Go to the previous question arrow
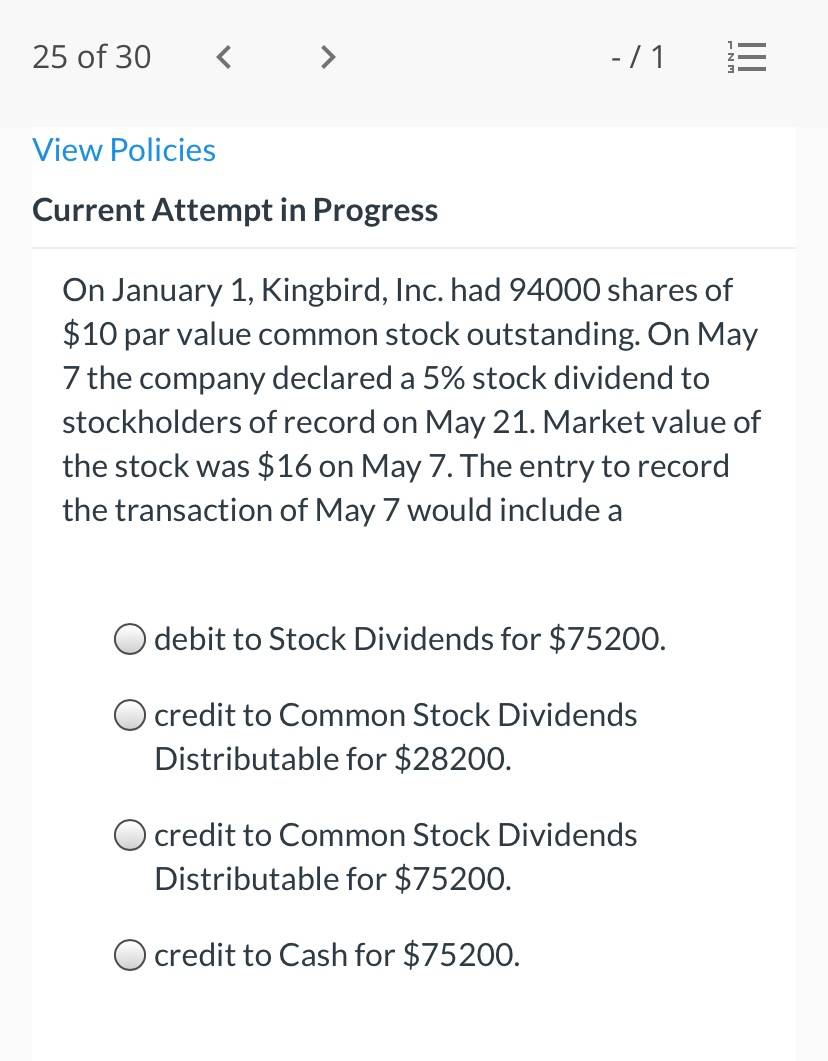This screenshot has height=1061, width=828. coord(224,58)
